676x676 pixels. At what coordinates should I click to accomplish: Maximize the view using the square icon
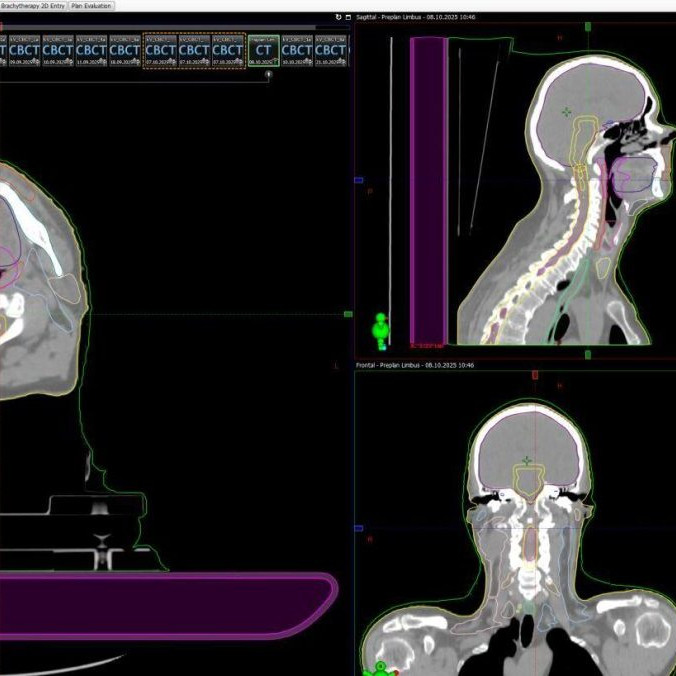(x=348, y=17)
